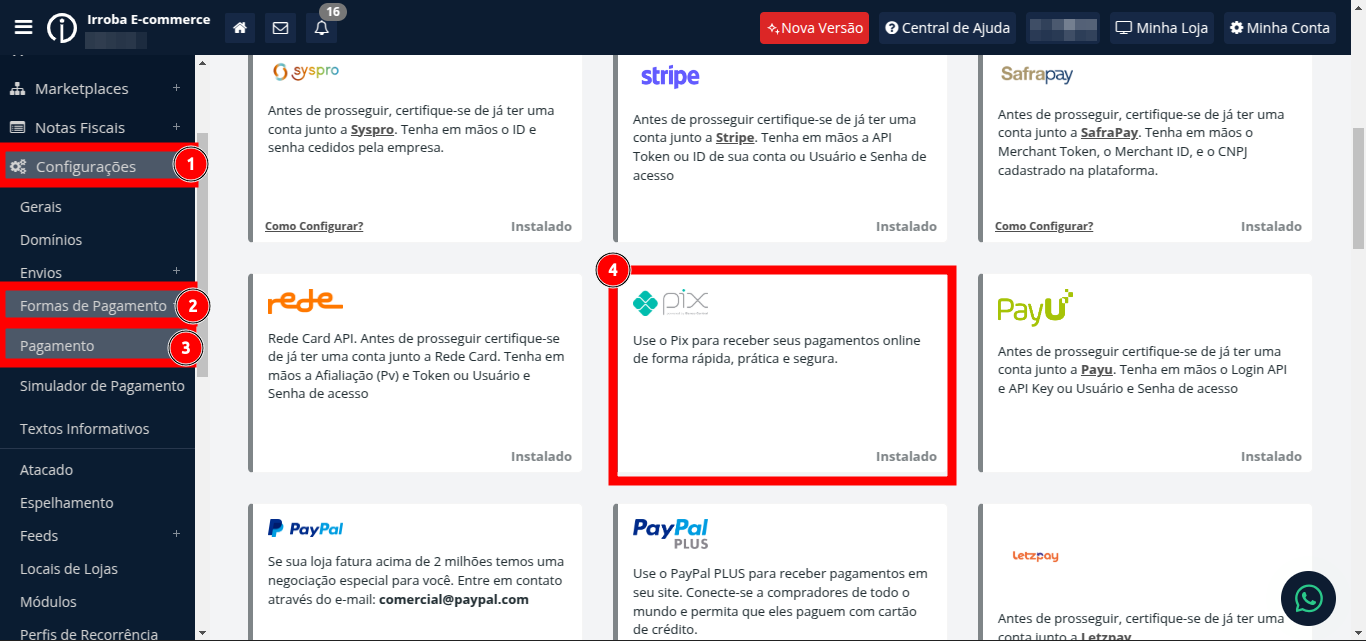The height and width of the screenshot is (641, 1366).
Task: Expand Notas Fiscais submenu
Action: [176, 127]
